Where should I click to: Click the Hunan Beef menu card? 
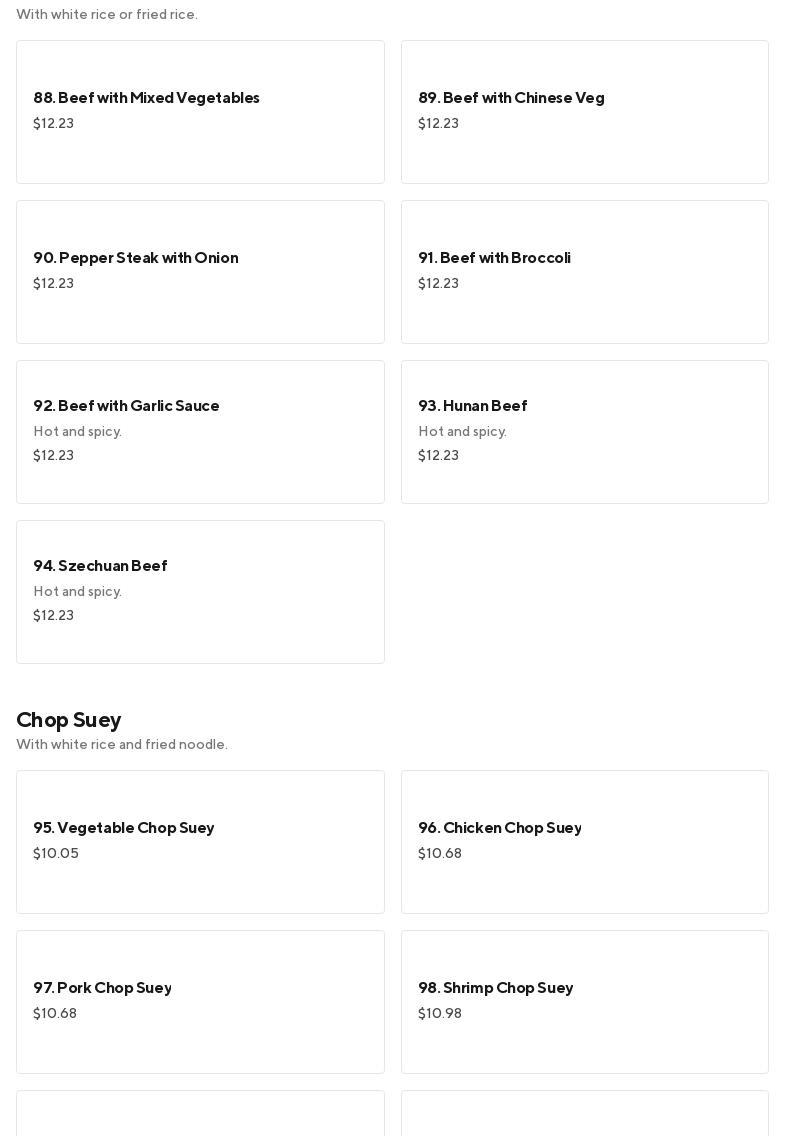(584, 432)
